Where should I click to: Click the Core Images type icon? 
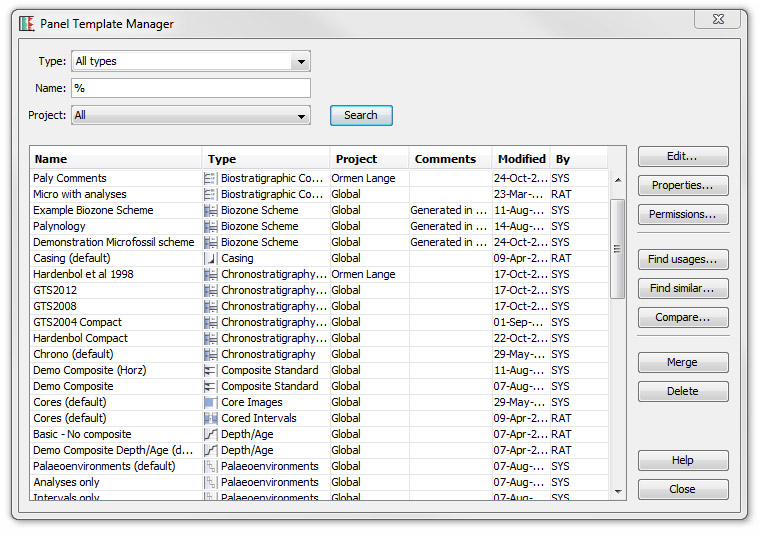[211, 402]
